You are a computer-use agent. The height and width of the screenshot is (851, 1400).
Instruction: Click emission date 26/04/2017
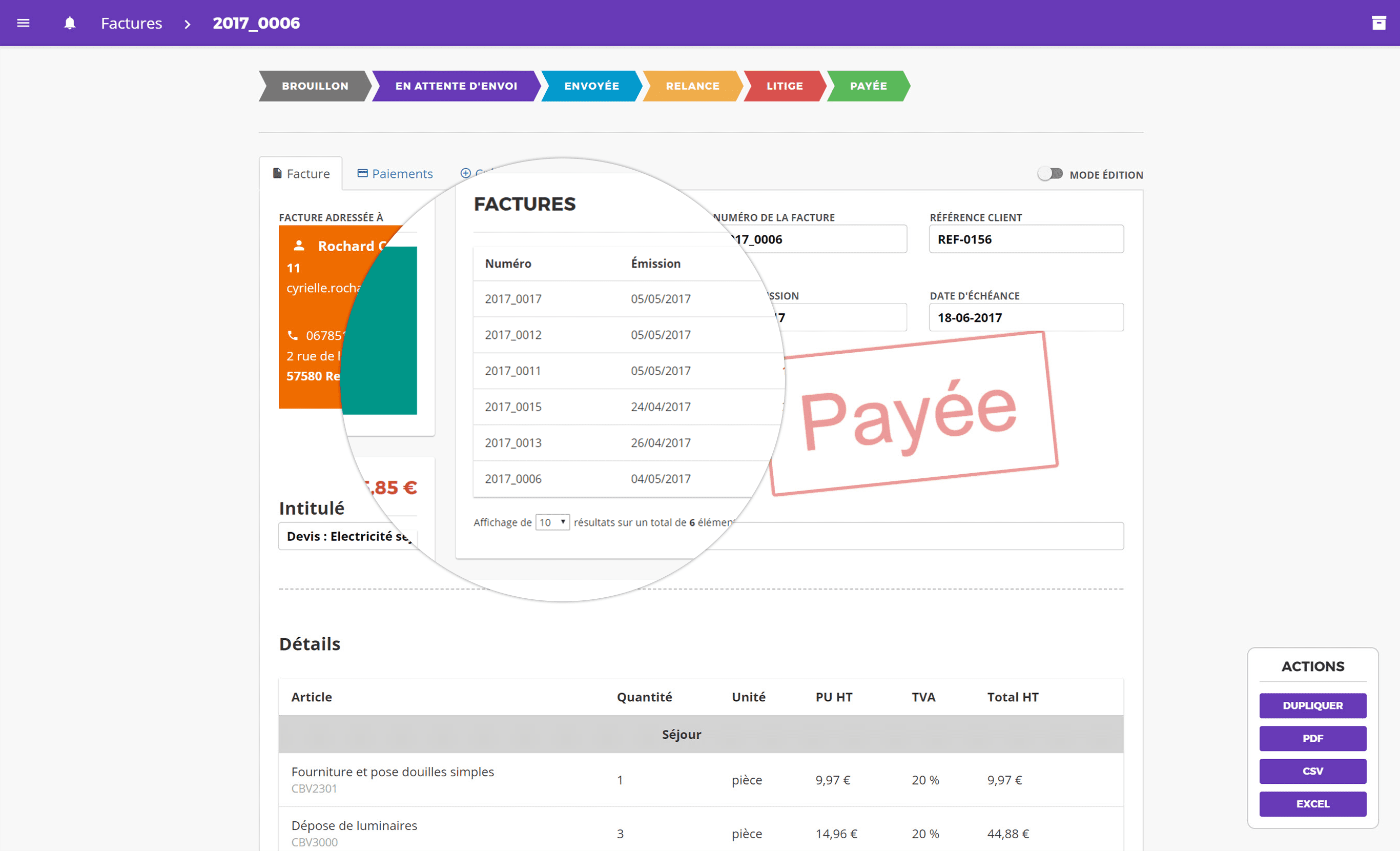click(661, 442)
